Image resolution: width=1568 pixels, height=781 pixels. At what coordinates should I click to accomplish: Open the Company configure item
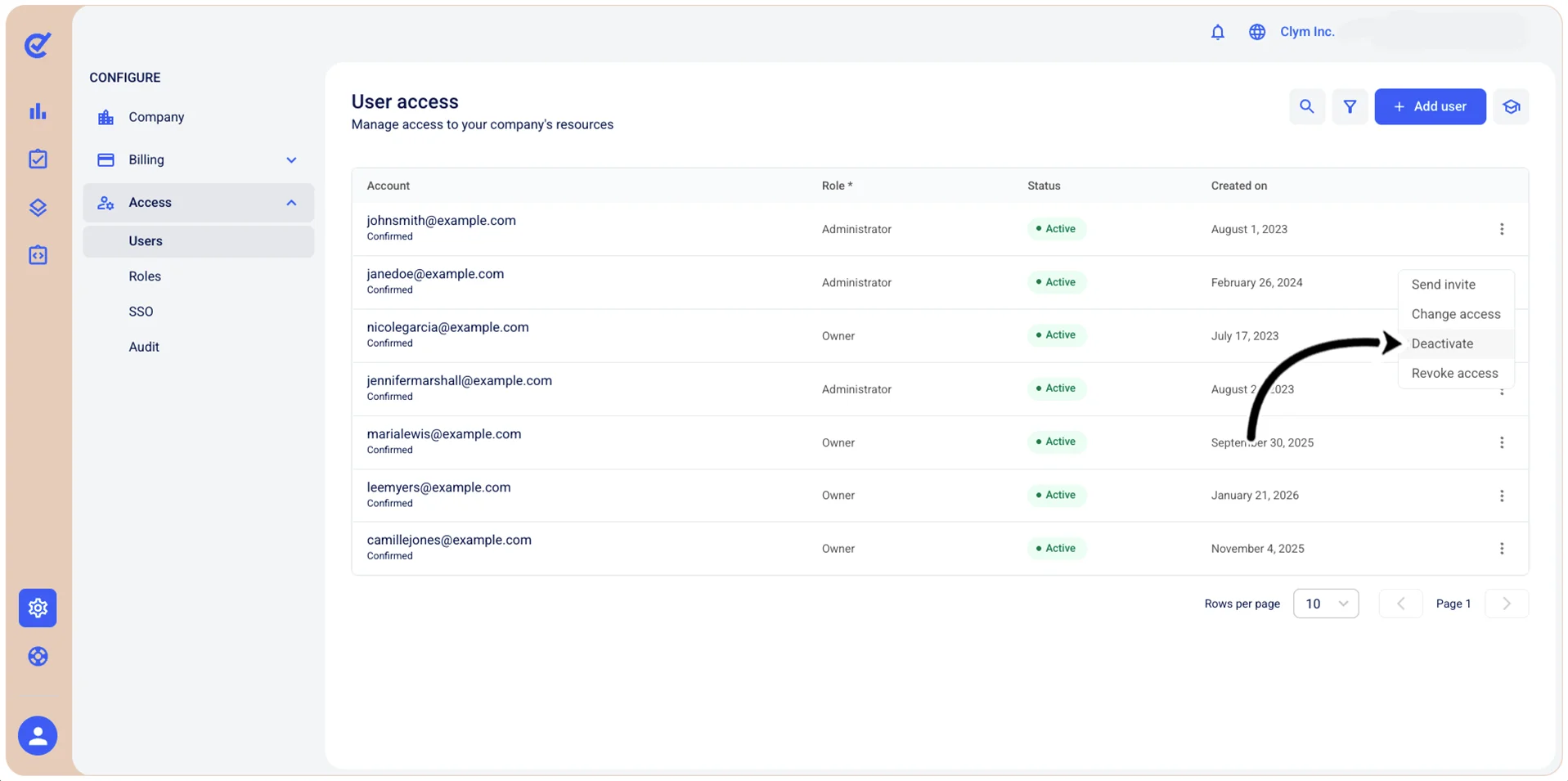click(x=199, y=117)
